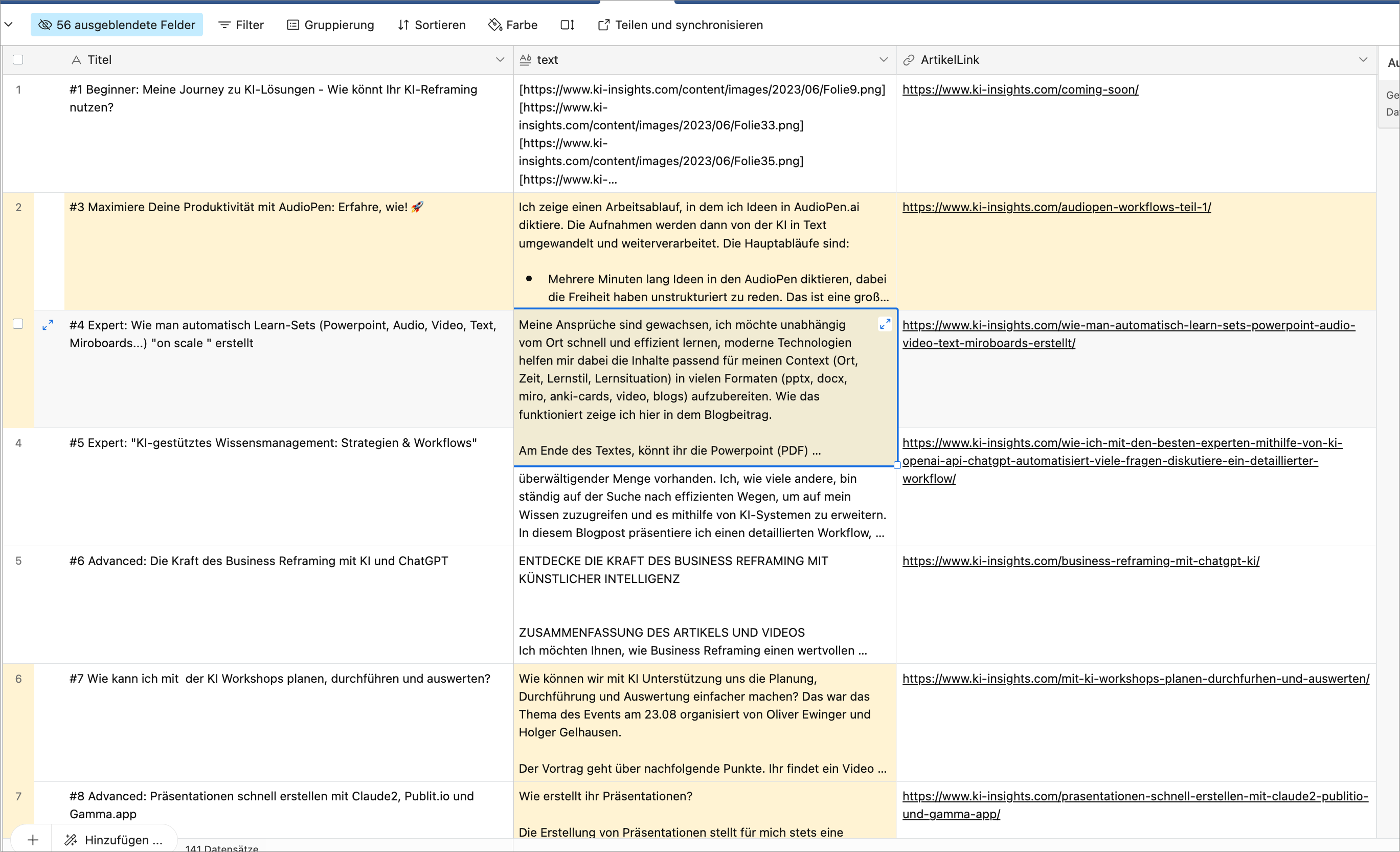Image resolution: width=1400 pixels, height=852 pixels.
Task: Open the Sortieren menu
Action: click(x=432, y=25)
